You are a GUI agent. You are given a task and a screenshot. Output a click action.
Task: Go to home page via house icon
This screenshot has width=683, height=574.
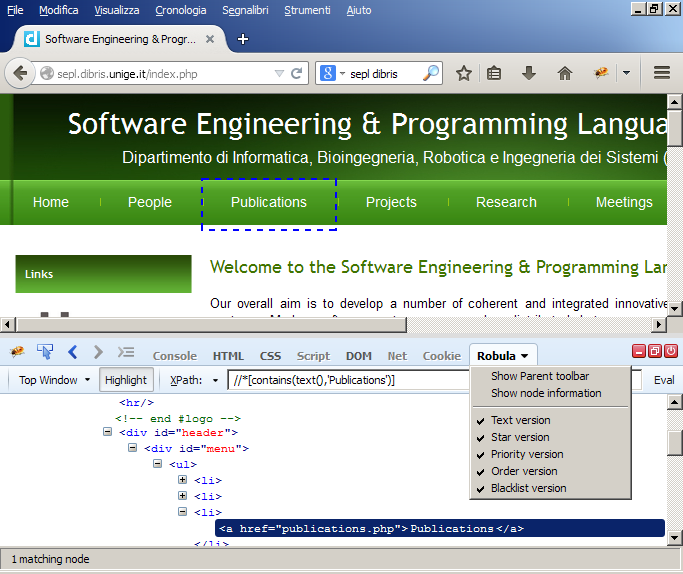[565, 73]
